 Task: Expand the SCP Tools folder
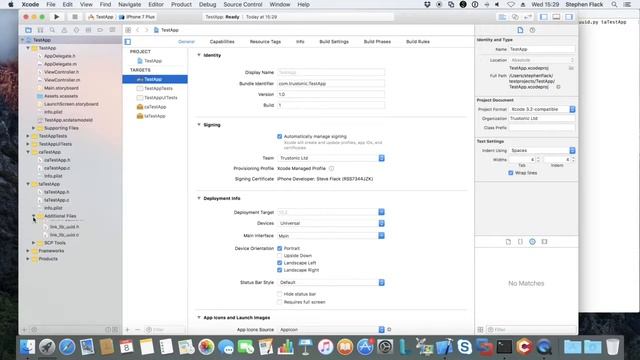(33, 242)
